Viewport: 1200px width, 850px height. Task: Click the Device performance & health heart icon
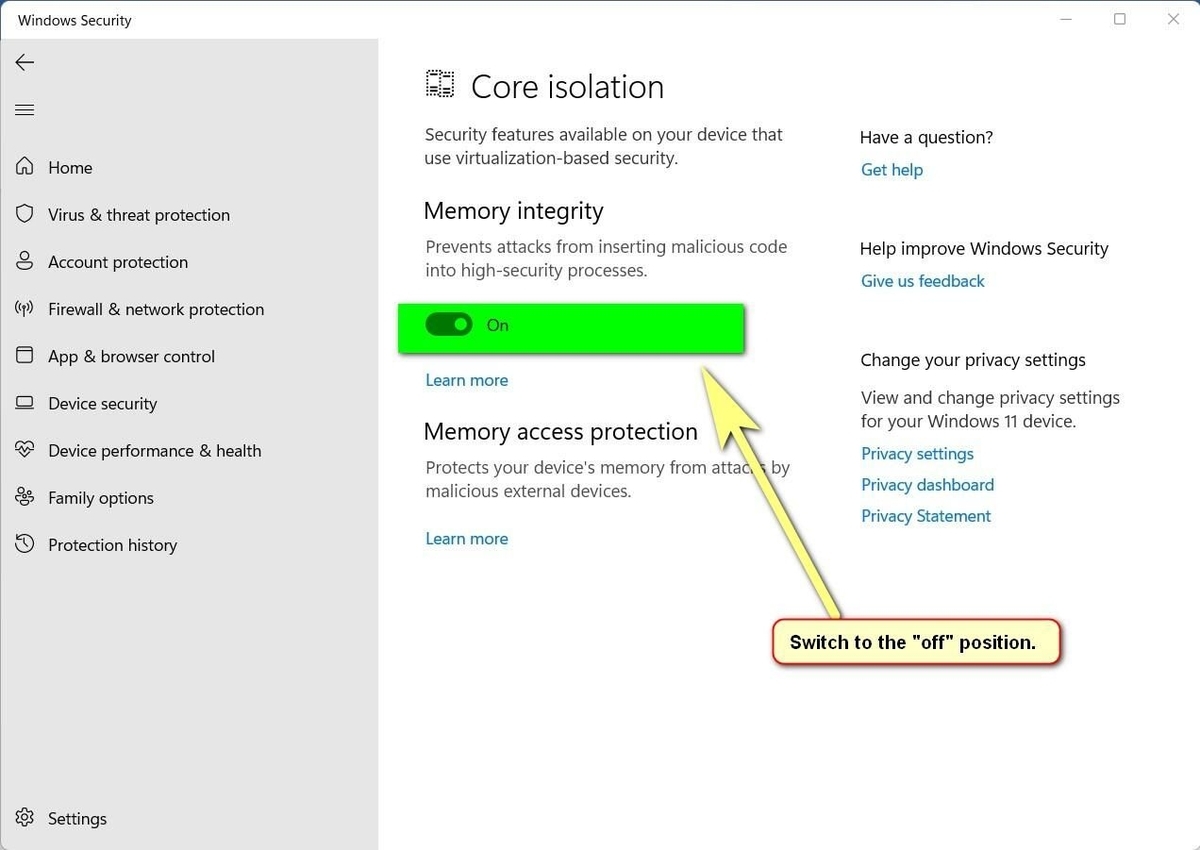[x=25, y=450]
